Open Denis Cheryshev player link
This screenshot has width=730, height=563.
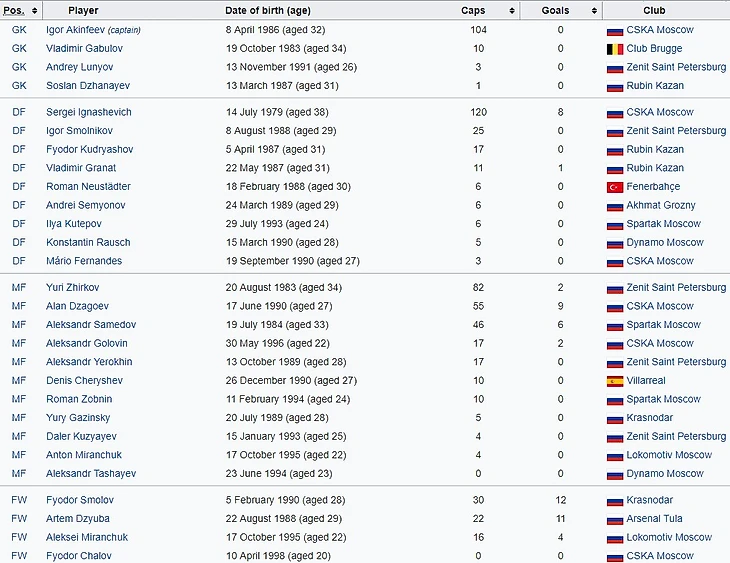[x=83, y=381]
